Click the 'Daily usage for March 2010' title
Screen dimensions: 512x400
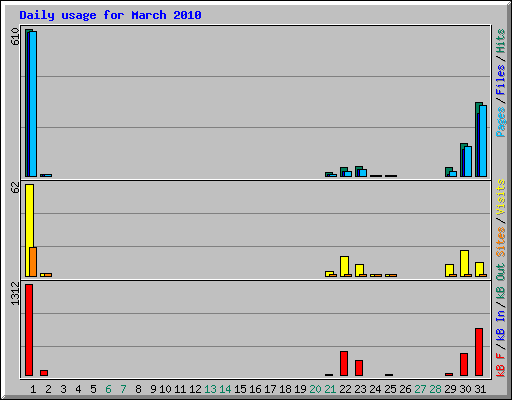pyautogui.click(x=110, y=15)
